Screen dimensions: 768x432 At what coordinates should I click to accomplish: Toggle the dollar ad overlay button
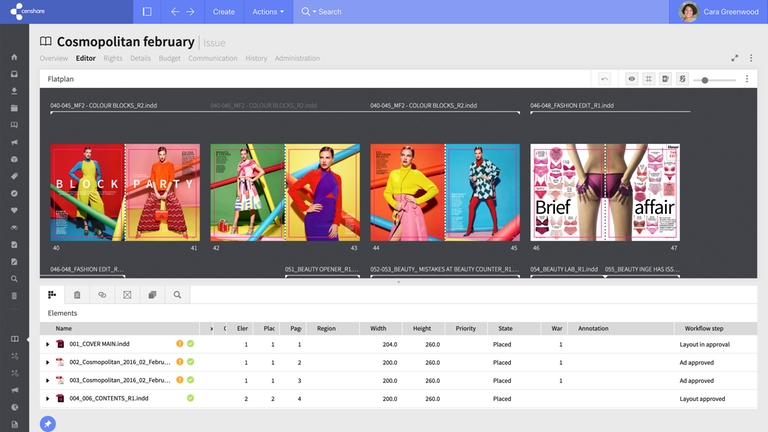(682, 79)
